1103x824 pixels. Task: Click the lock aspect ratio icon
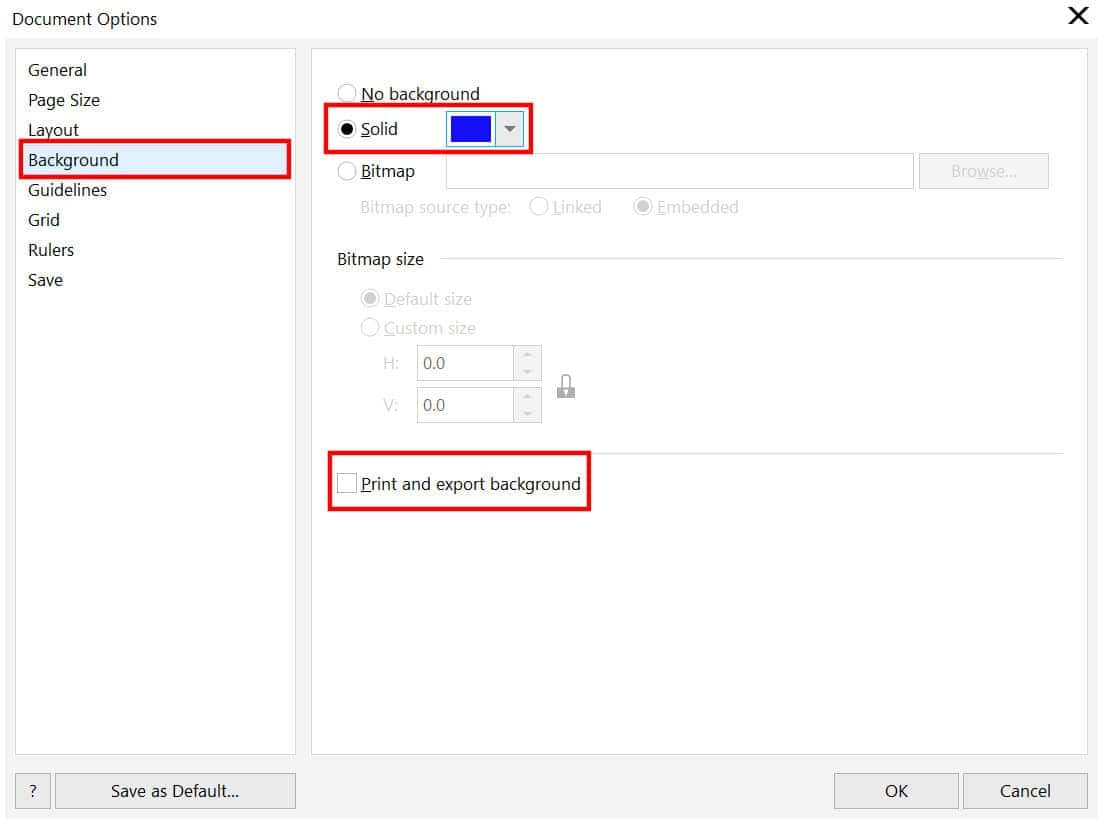tap(566, 386)
